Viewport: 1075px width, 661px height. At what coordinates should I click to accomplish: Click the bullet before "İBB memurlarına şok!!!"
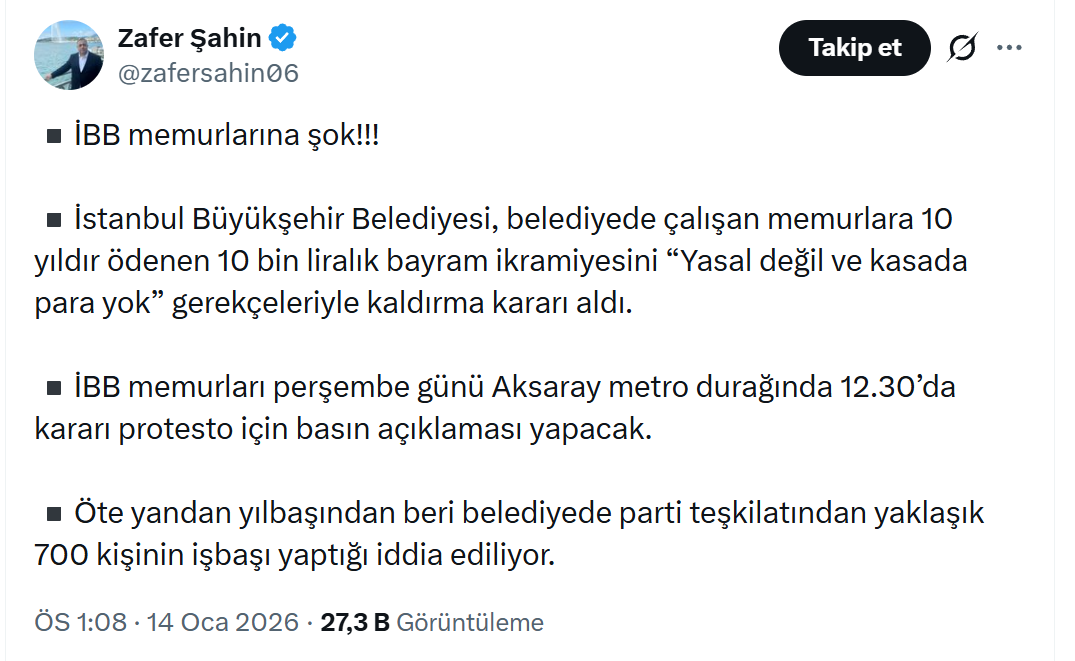click(x=54, y=137)
